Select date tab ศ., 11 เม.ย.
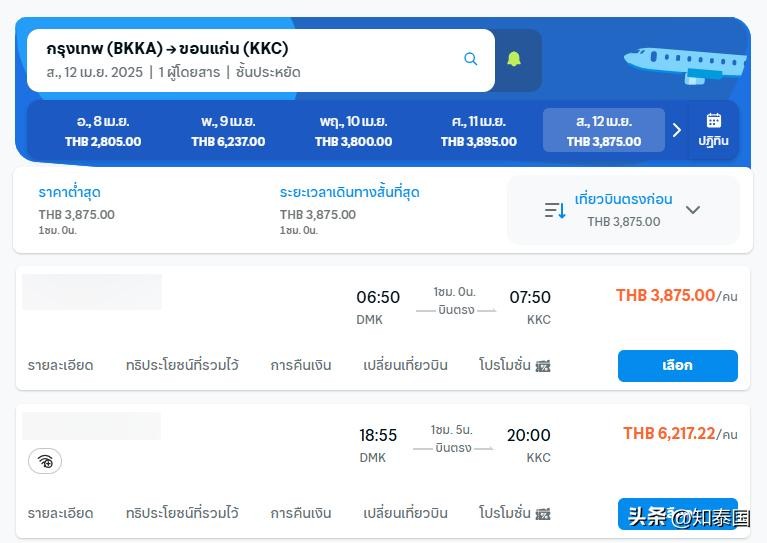Screen dimensions: 767x543 [479, 131]
